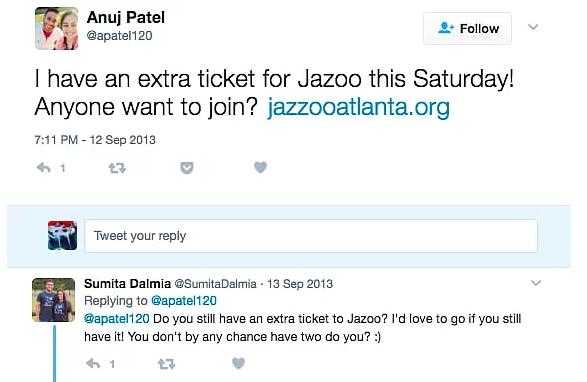The width and height of the screenshot is (587, 382).
Task: Like Sumita Dalmia's reply
Action: pos(238,363)
